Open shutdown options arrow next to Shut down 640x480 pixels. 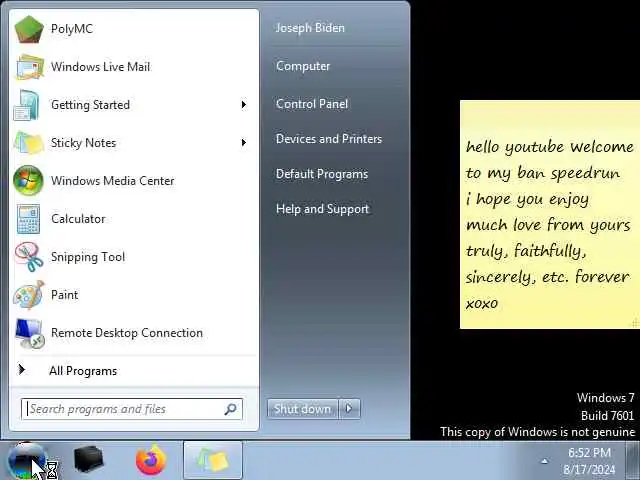[x=349, y=409]
